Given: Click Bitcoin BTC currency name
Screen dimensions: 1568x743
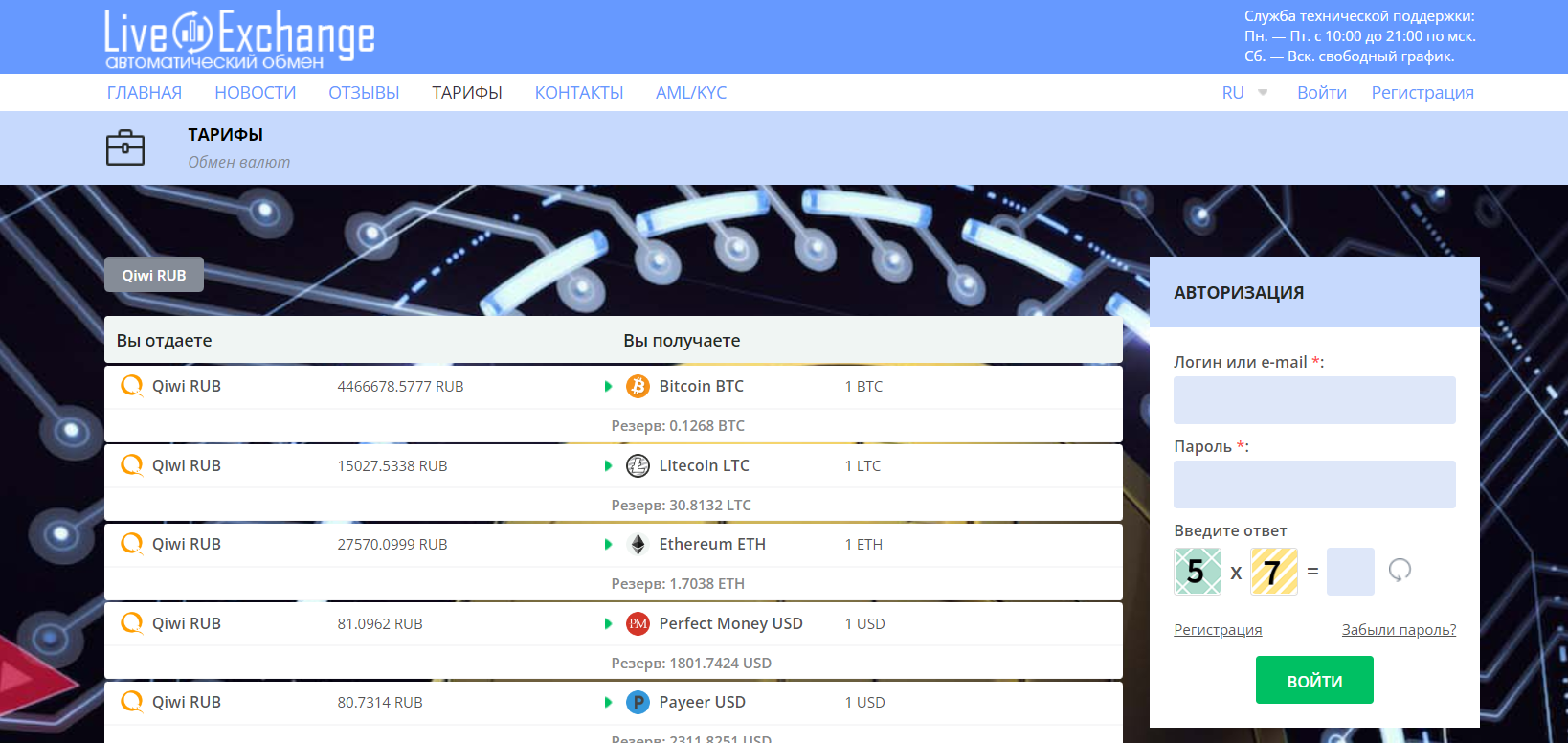Looking at the screenshot, I should click(701, 386).
